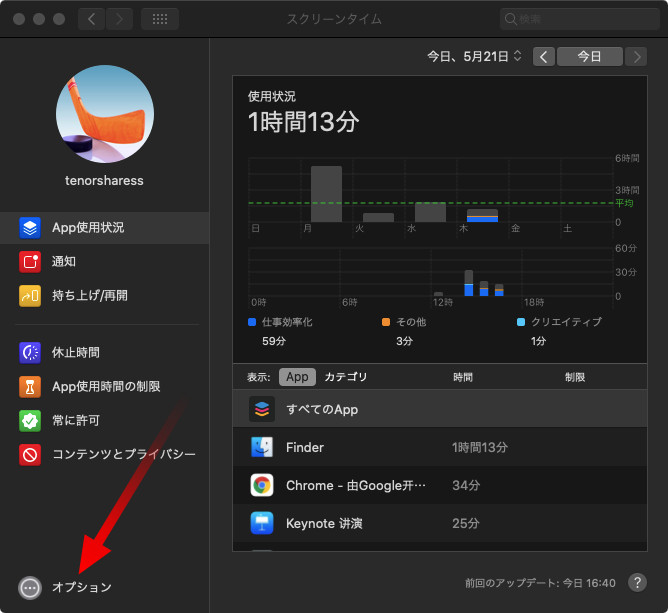Click the 前回のアップデート status text
The width and height of the screenshot is (668, 613).
click(540, 583)
